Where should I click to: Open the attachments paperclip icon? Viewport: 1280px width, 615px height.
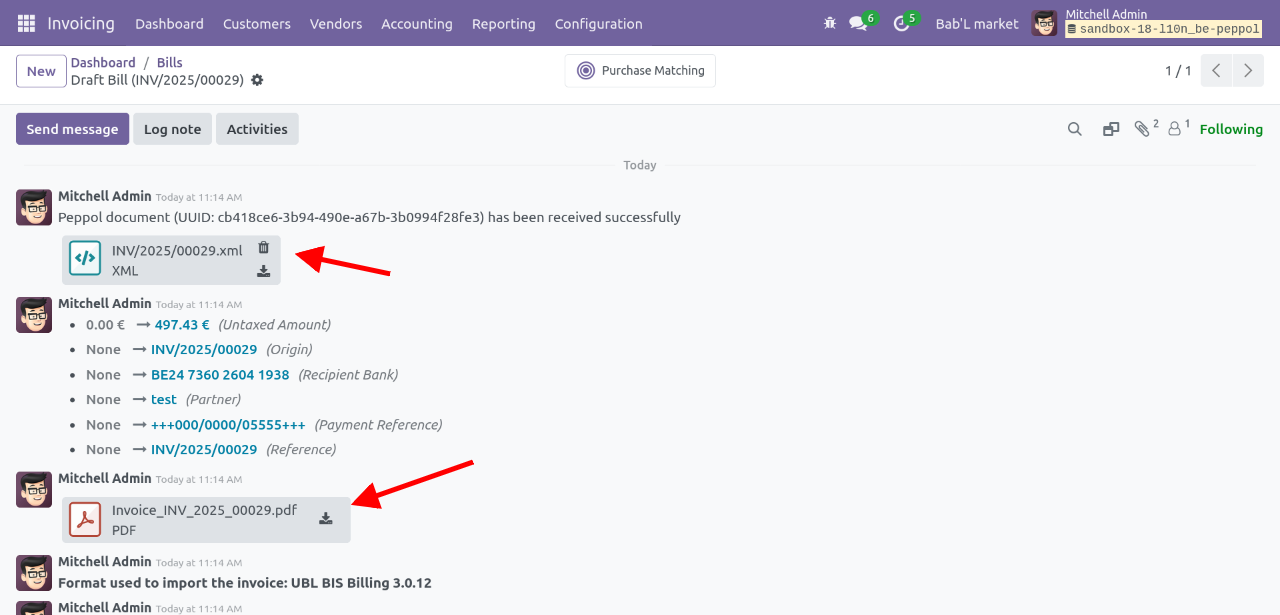click(1142, 129)
